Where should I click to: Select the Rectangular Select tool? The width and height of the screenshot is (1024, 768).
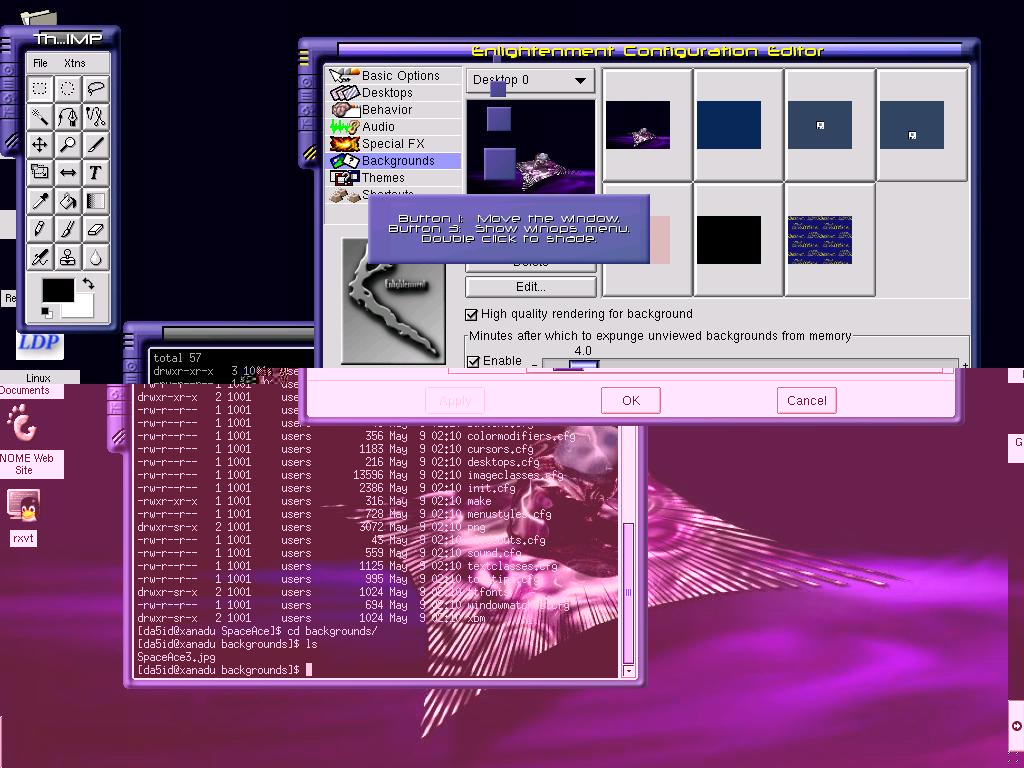39,88
